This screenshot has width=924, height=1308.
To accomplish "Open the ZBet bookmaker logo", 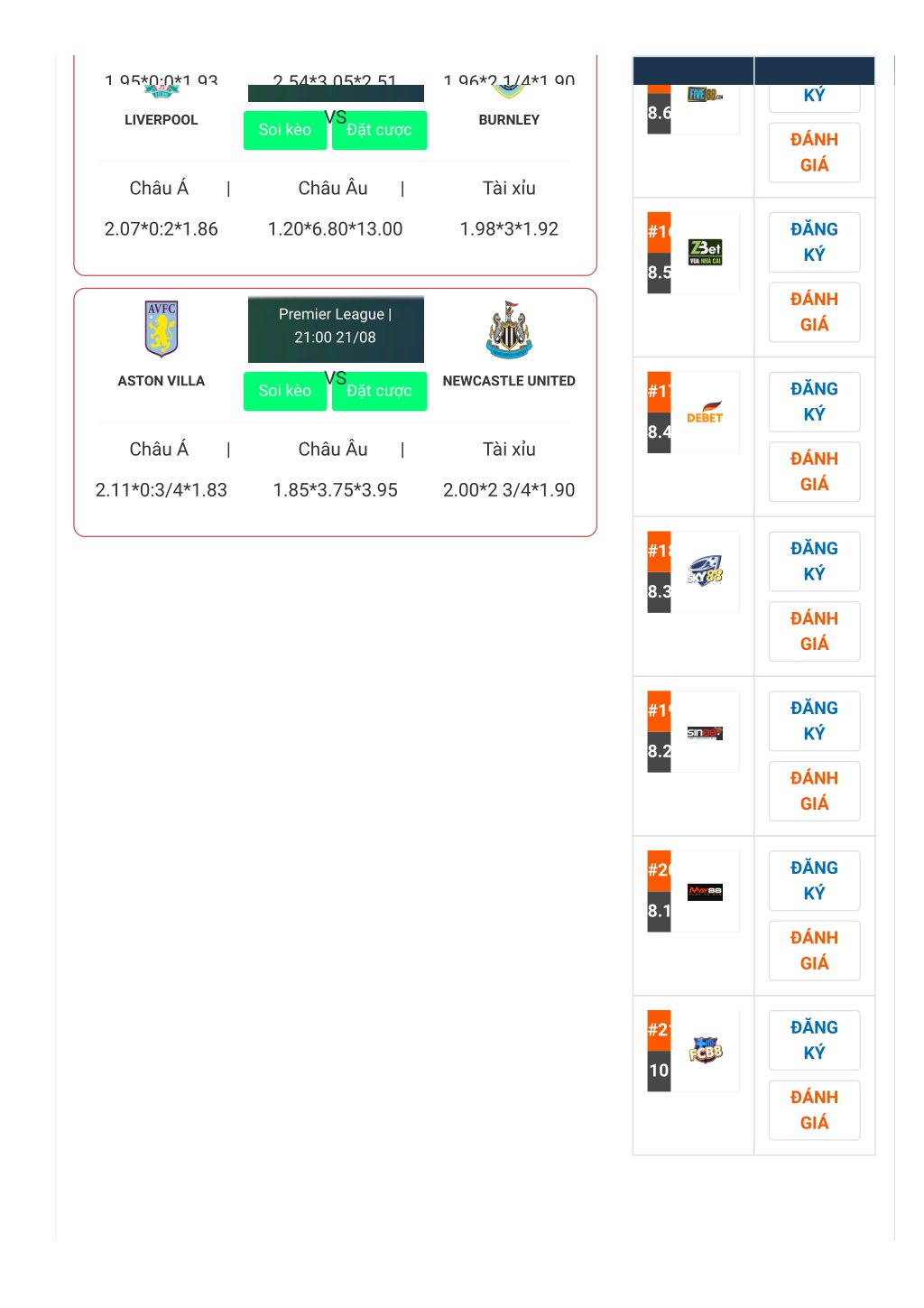I will (705, 252).
